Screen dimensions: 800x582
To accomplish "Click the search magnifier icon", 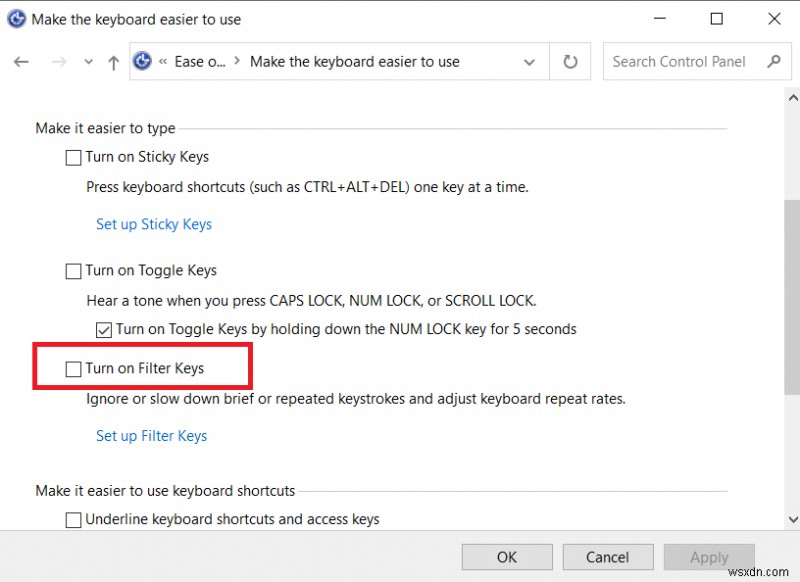I will 774,61.
